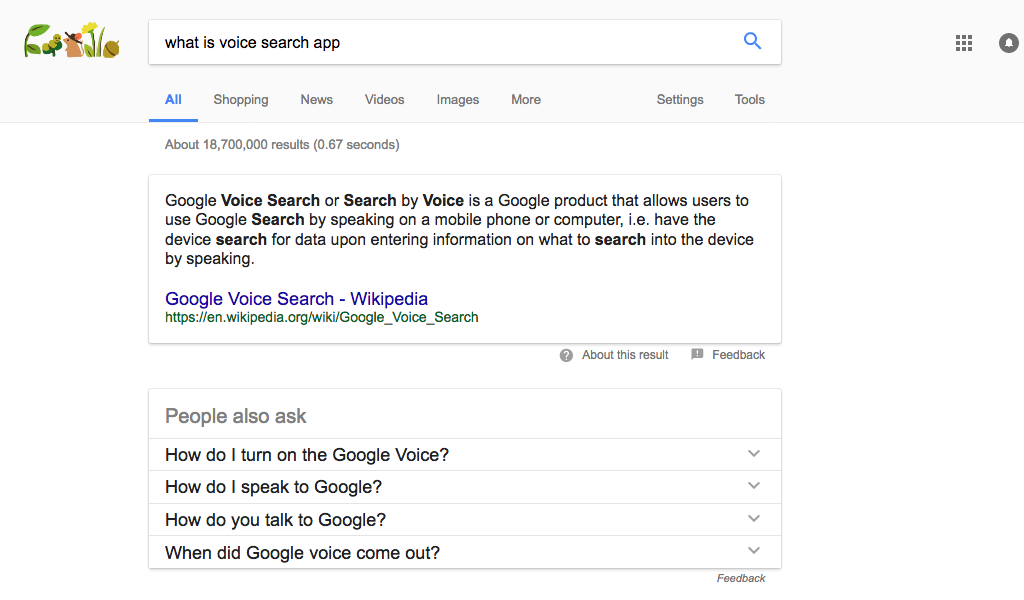The image size is (1024, 600).
Task: Click Feedback link below featured snippet
Action: [738, 355]
